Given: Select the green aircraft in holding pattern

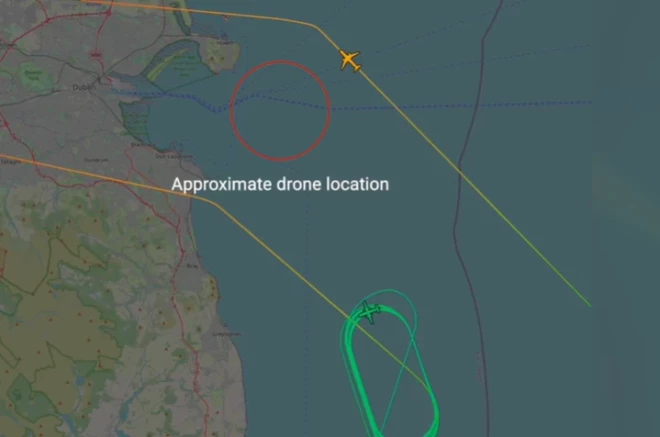Looking at the screenshot, I should (370, 312).
